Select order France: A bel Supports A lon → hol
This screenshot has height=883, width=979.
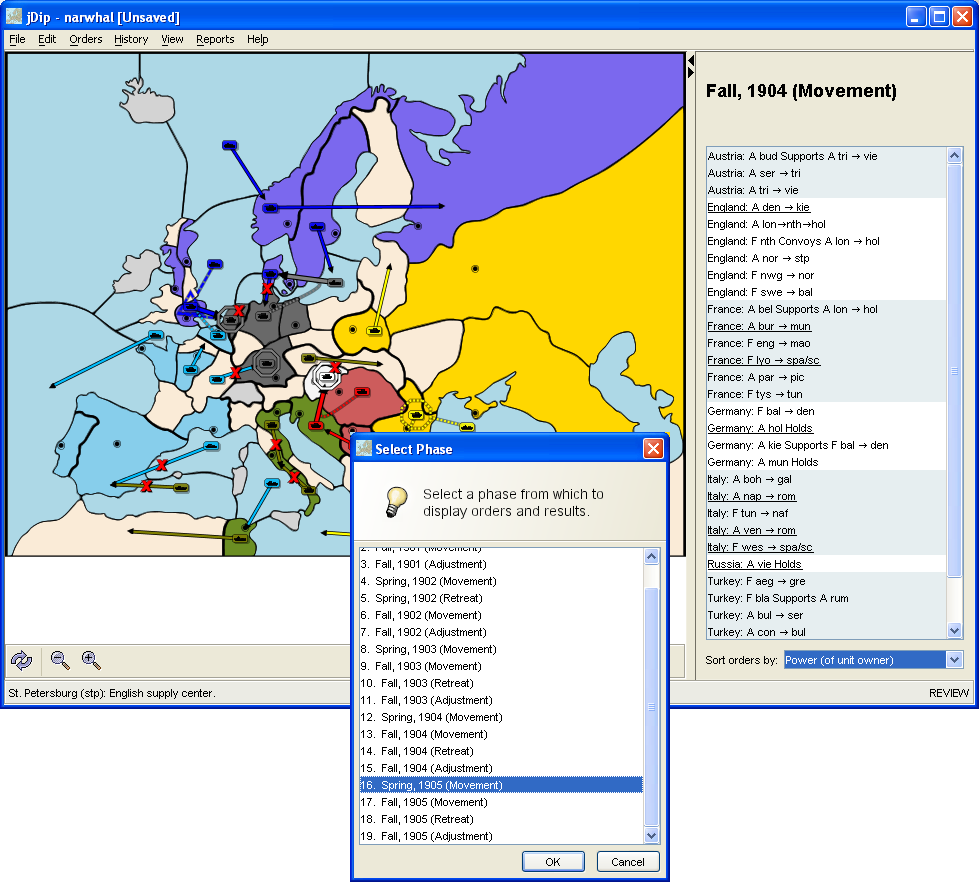827,309
